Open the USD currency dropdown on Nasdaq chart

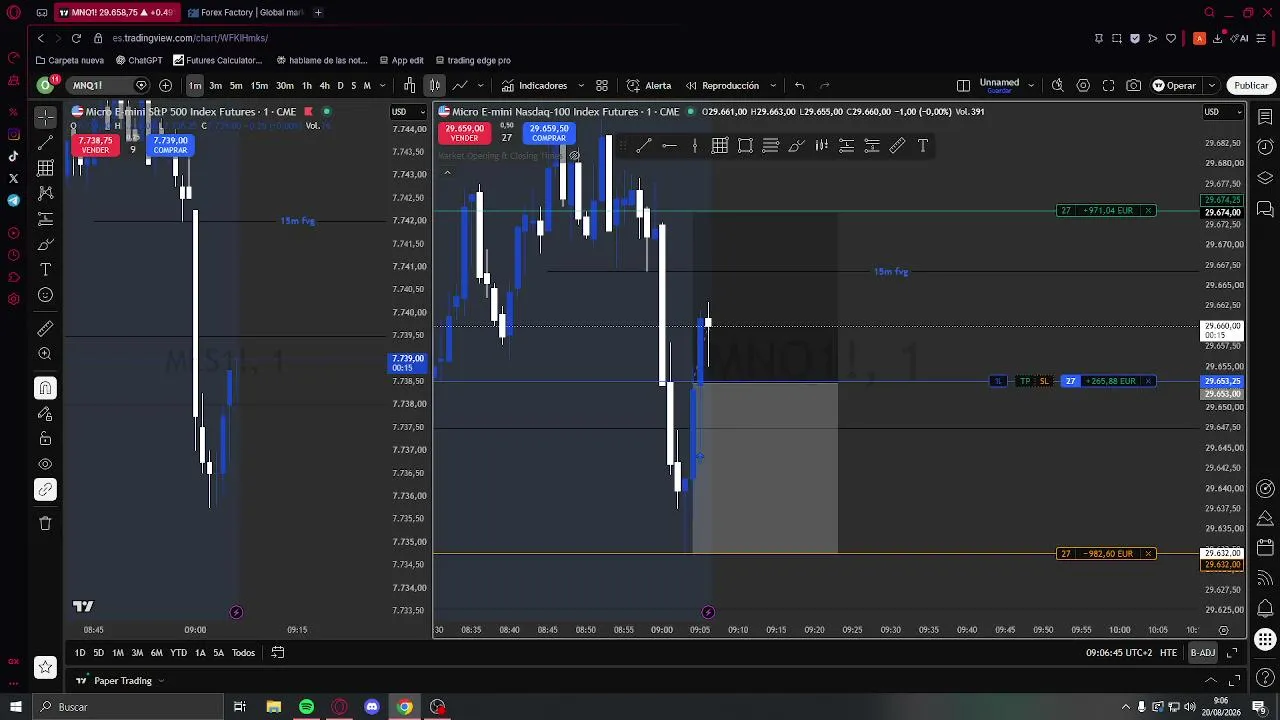[1220, 112]
